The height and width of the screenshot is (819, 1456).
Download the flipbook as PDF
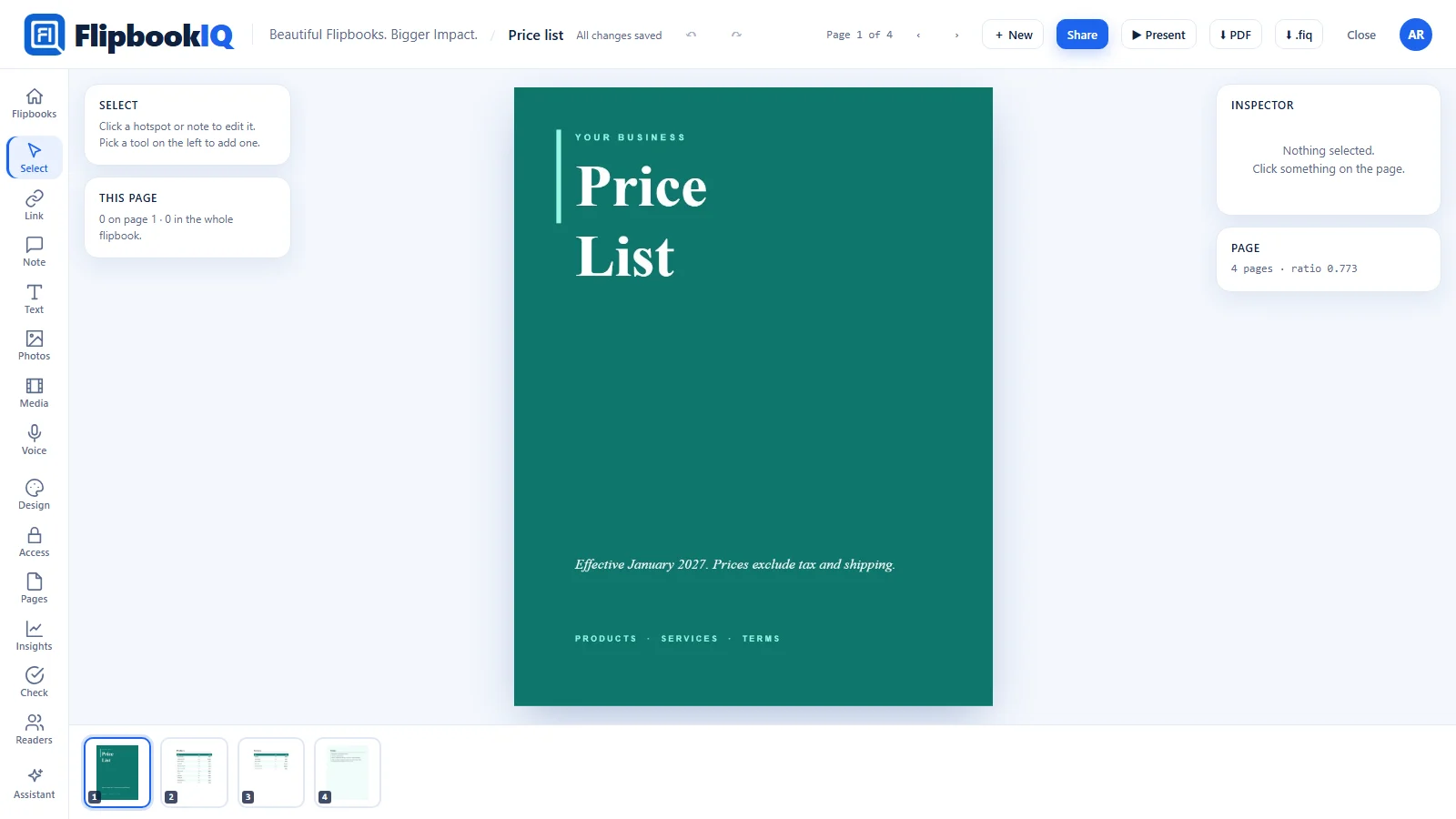[x=1235, y=35]
